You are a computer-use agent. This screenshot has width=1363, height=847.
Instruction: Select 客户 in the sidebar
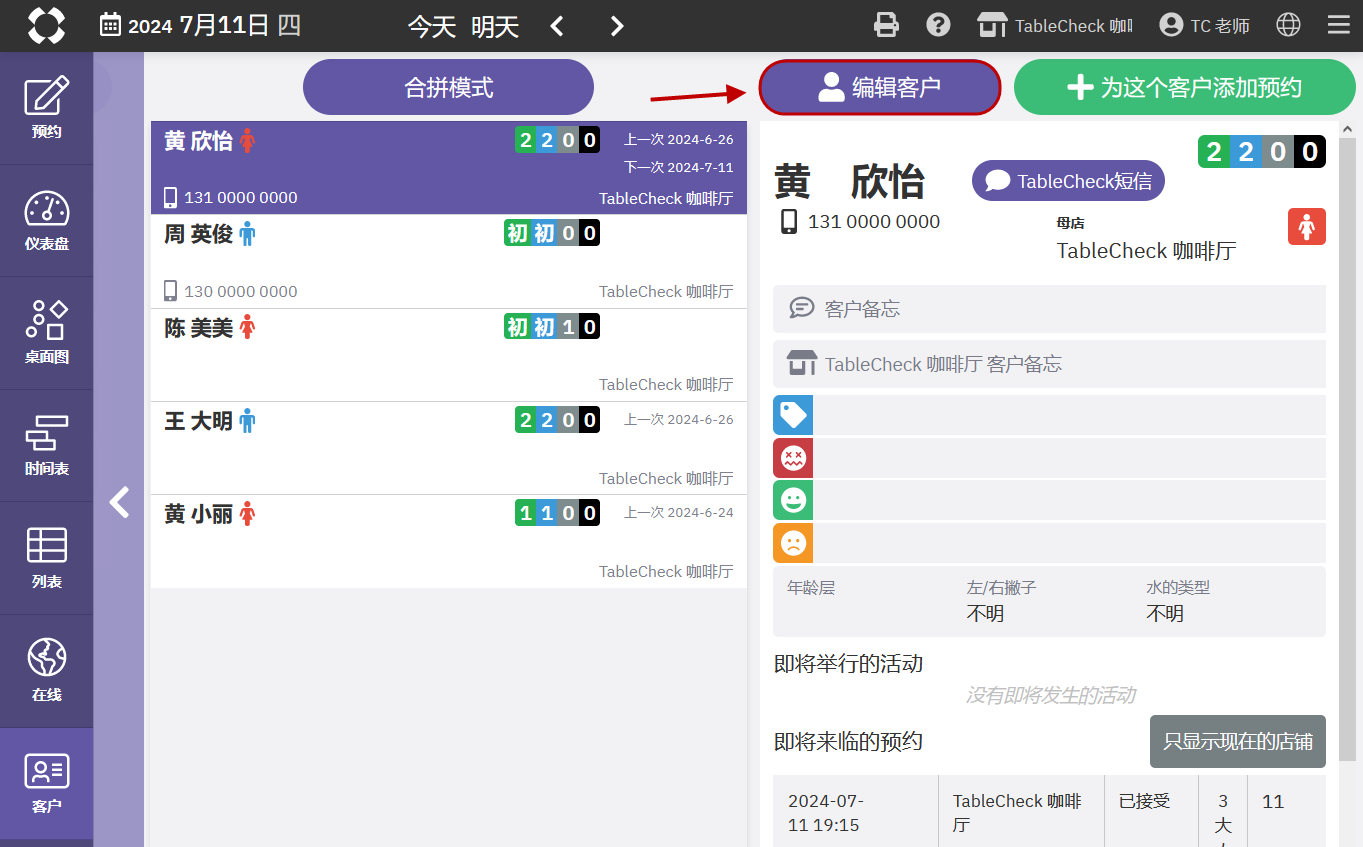(x=46, y=783)
